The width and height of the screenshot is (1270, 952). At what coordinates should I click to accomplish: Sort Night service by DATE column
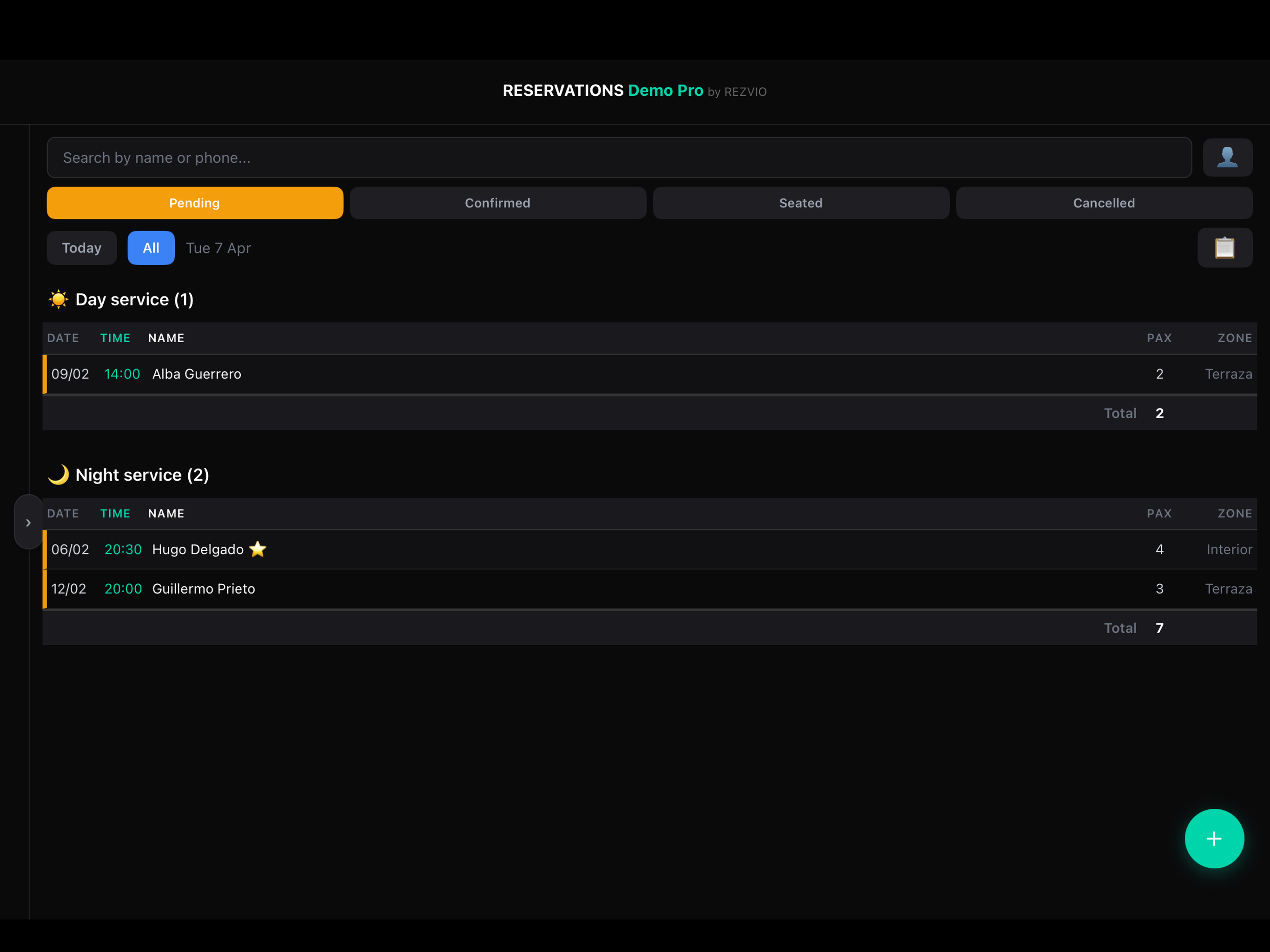pyautogui.click(x=63, y=513)
